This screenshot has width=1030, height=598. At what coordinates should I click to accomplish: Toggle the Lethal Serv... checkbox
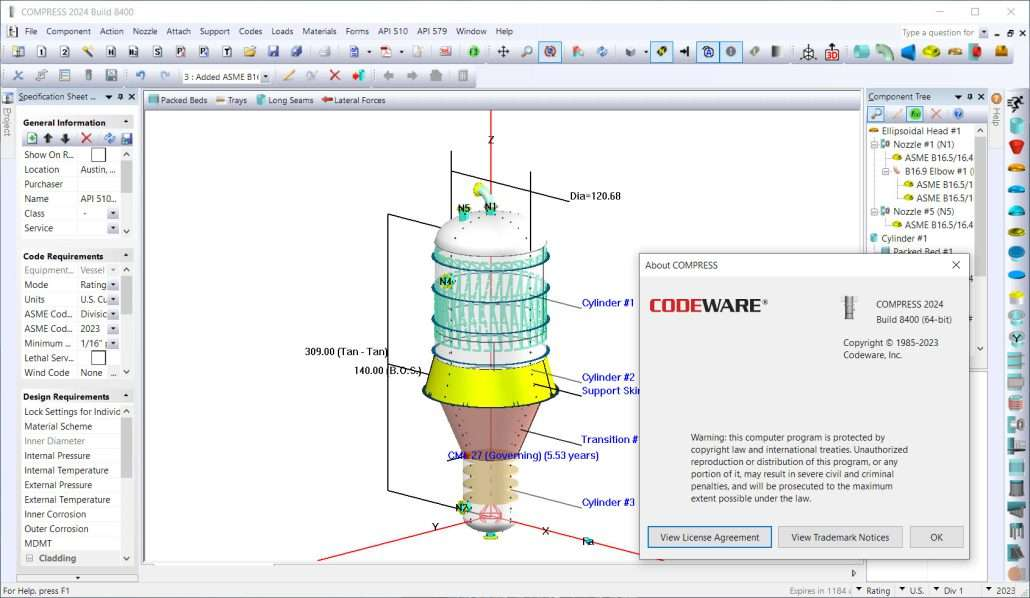pyautogui.click(x=99, y=358)
